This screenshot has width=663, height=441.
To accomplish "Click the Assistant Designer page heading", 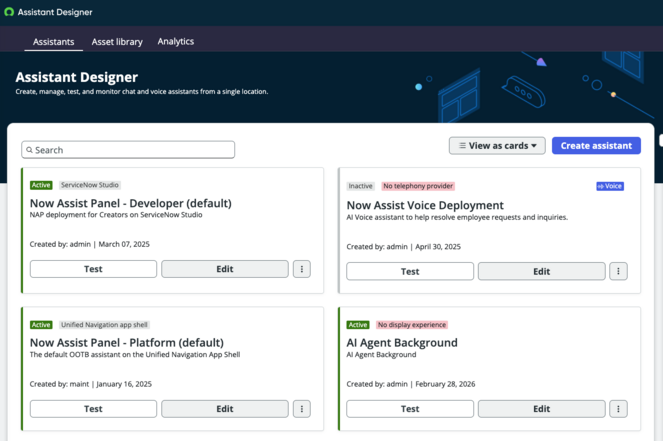I will [77, 77].
